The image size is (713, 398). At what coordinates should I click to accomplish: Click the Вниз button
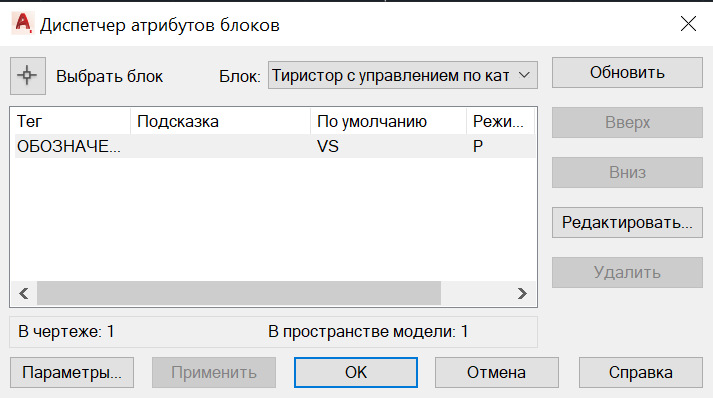[627, 172]
